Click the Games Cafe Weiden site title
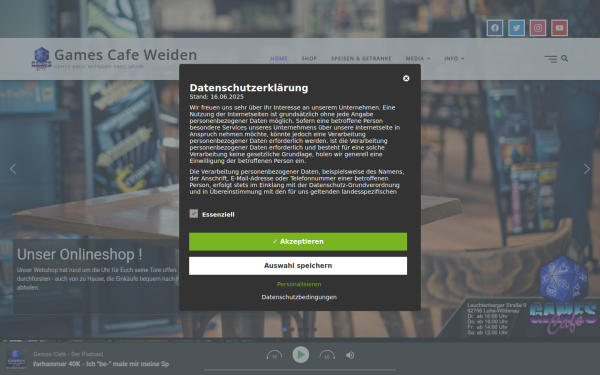 click(x=126, y=55)
